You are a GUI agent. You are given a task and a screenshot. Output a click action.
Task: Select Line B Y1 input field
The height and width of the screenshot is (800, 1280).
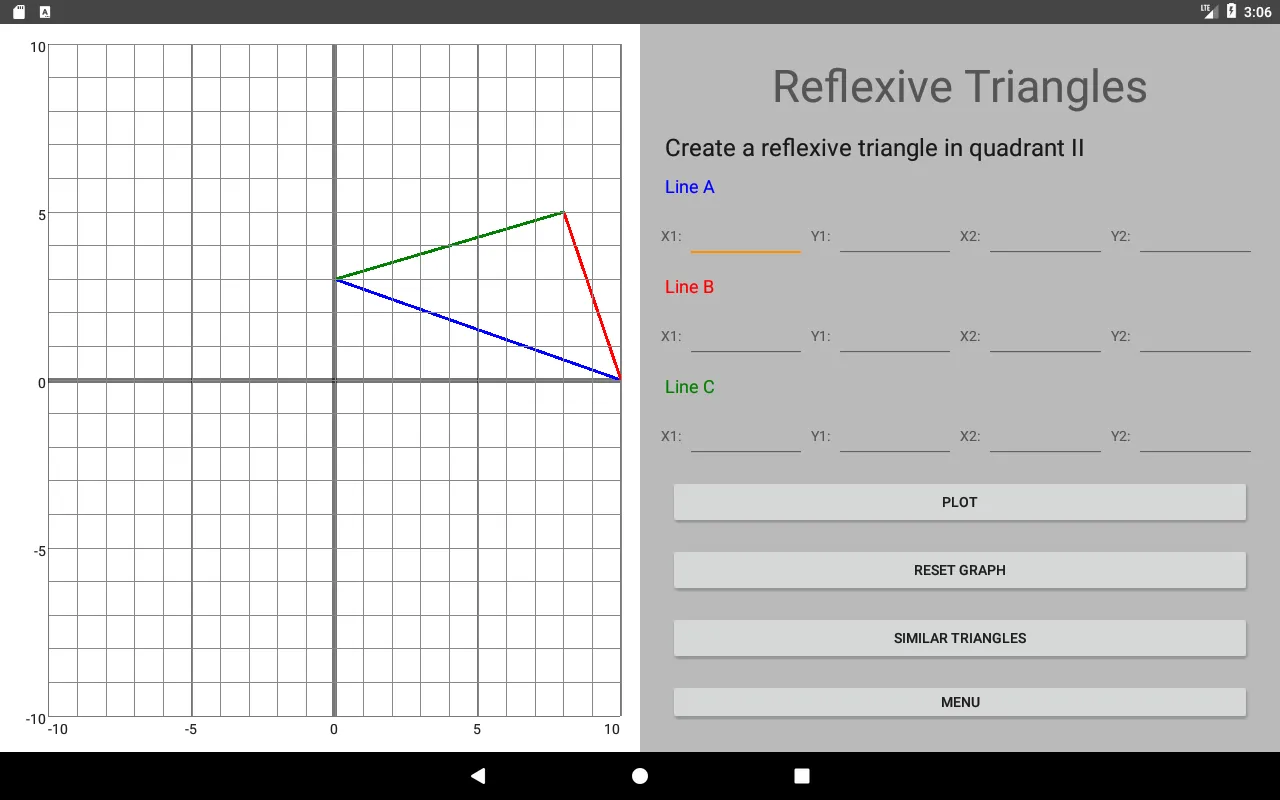(895, 336)
